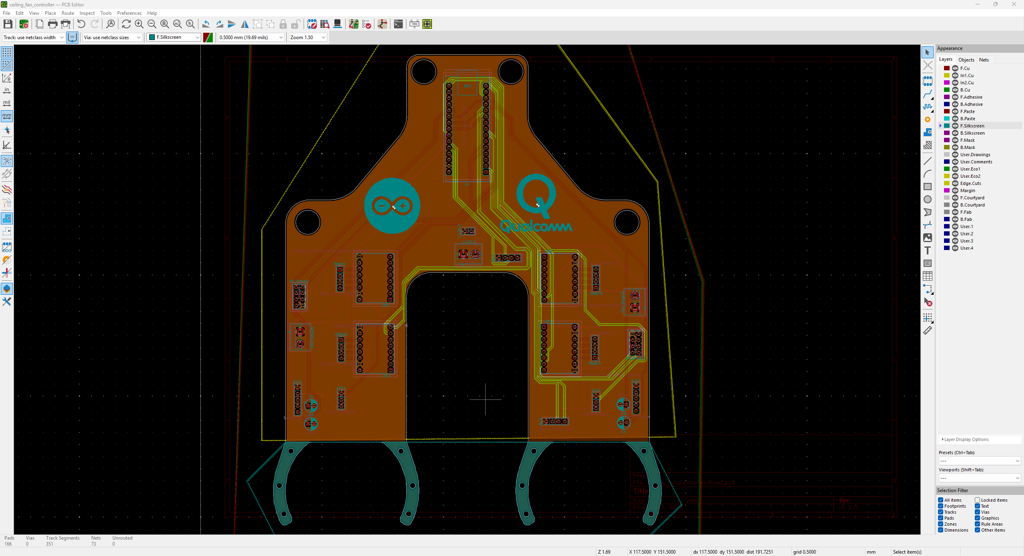Toggle grid display icon on left toolbar
Screen dimensions: 1024x556
pyautogui.click(x=7, y=52)
